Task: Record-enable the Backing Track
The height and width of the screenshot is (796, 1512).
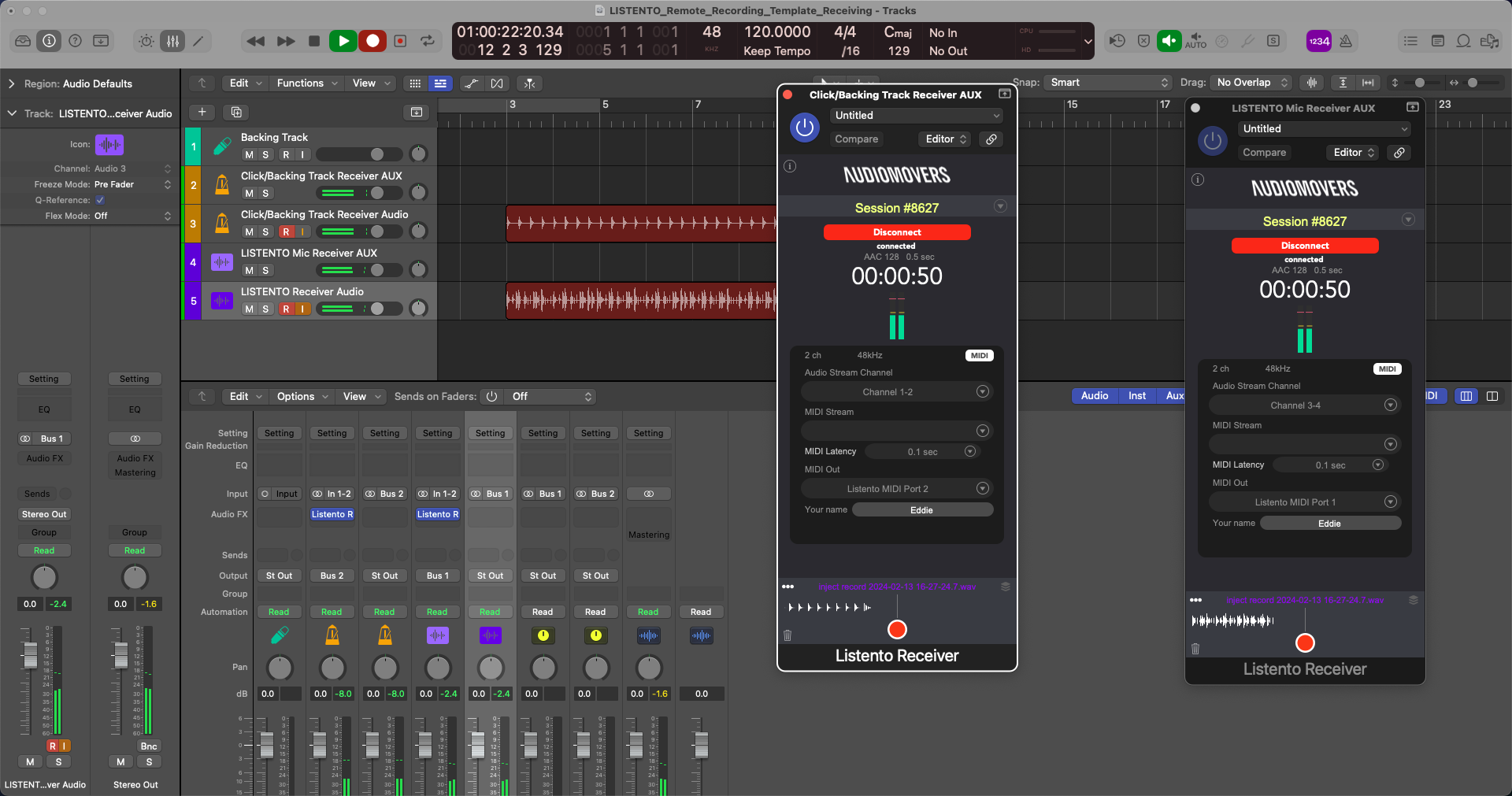Action: point(286,154)
